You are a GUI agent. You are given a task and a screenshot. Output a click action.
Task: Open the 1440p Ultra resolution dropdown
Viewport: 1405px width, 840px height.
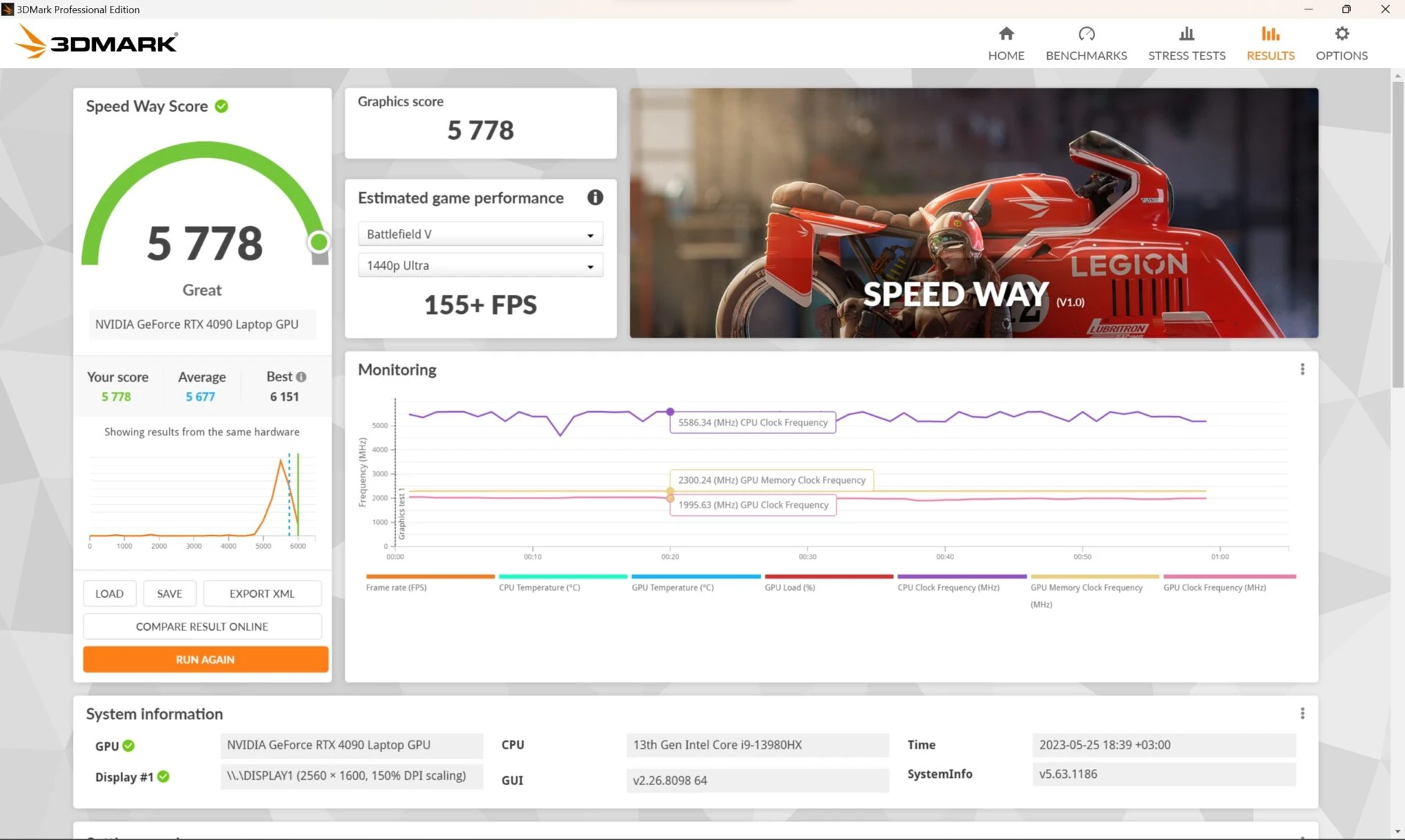[x=480, y=266]
